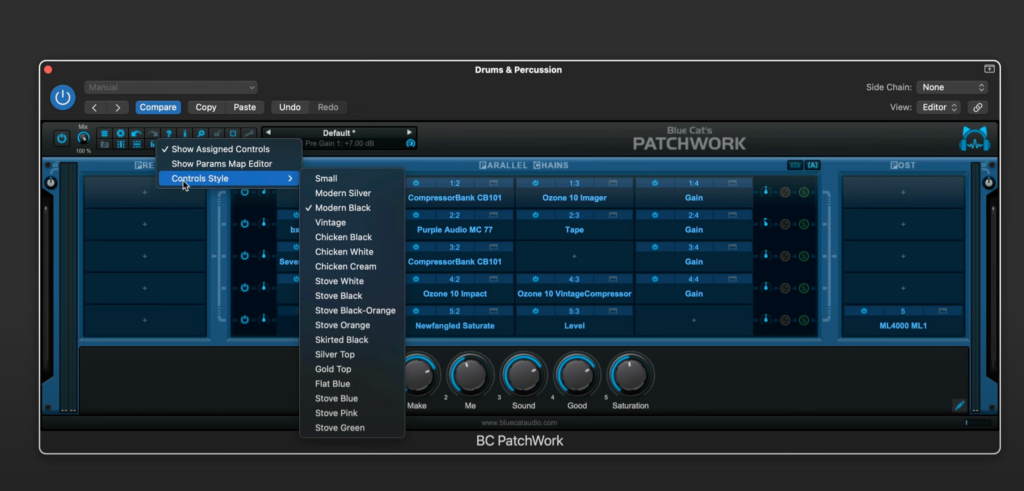Click the Saturation knob

[x=630, y=375]
